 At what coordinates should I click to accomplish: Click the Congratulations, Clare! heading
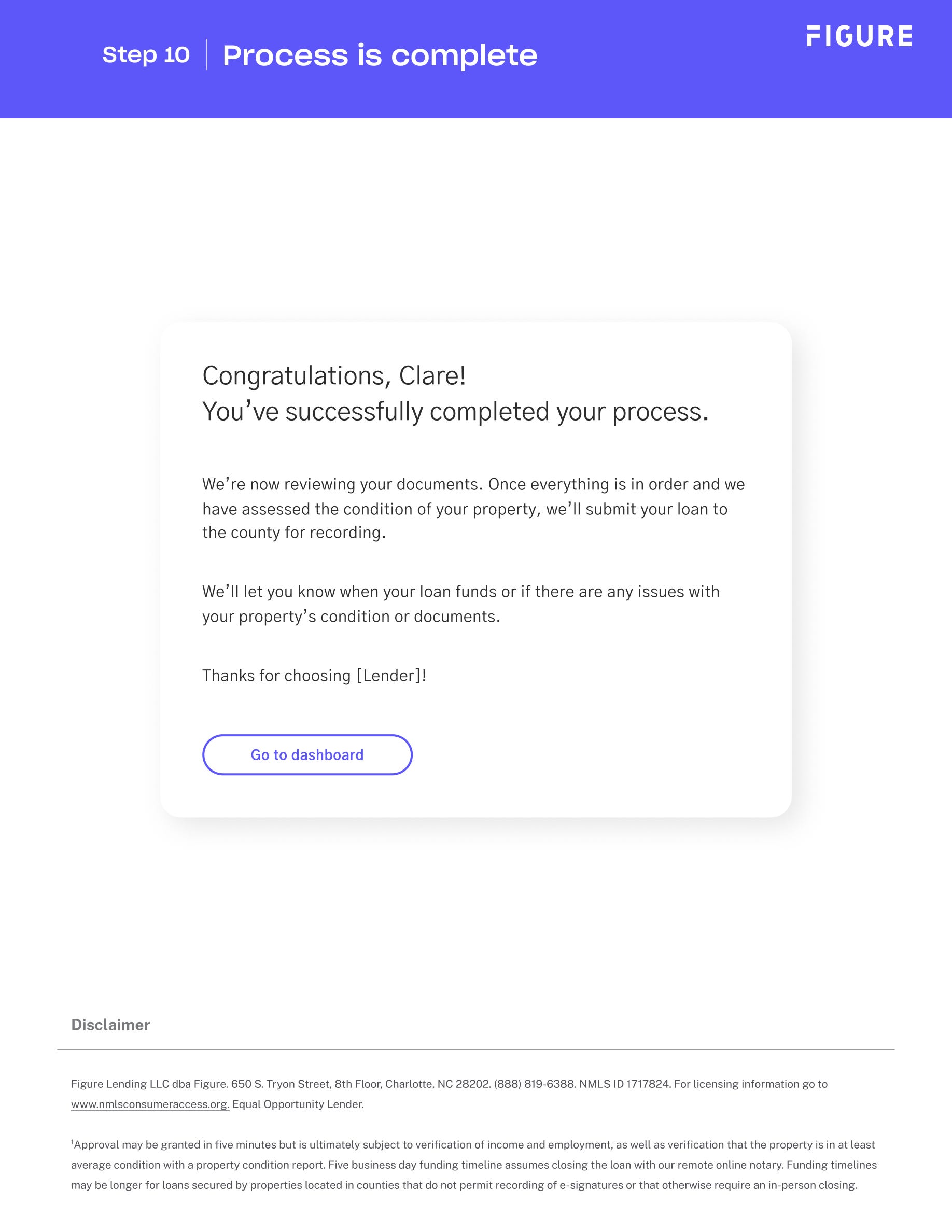334,376
